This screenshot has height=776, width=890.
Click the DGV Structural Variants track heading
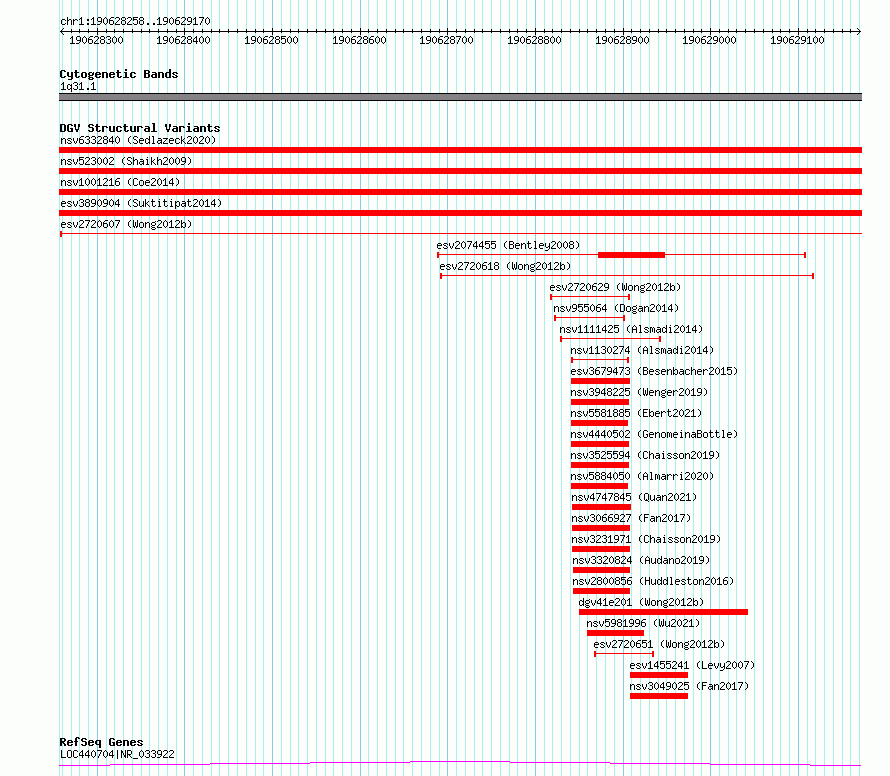(x=140, y=128)
